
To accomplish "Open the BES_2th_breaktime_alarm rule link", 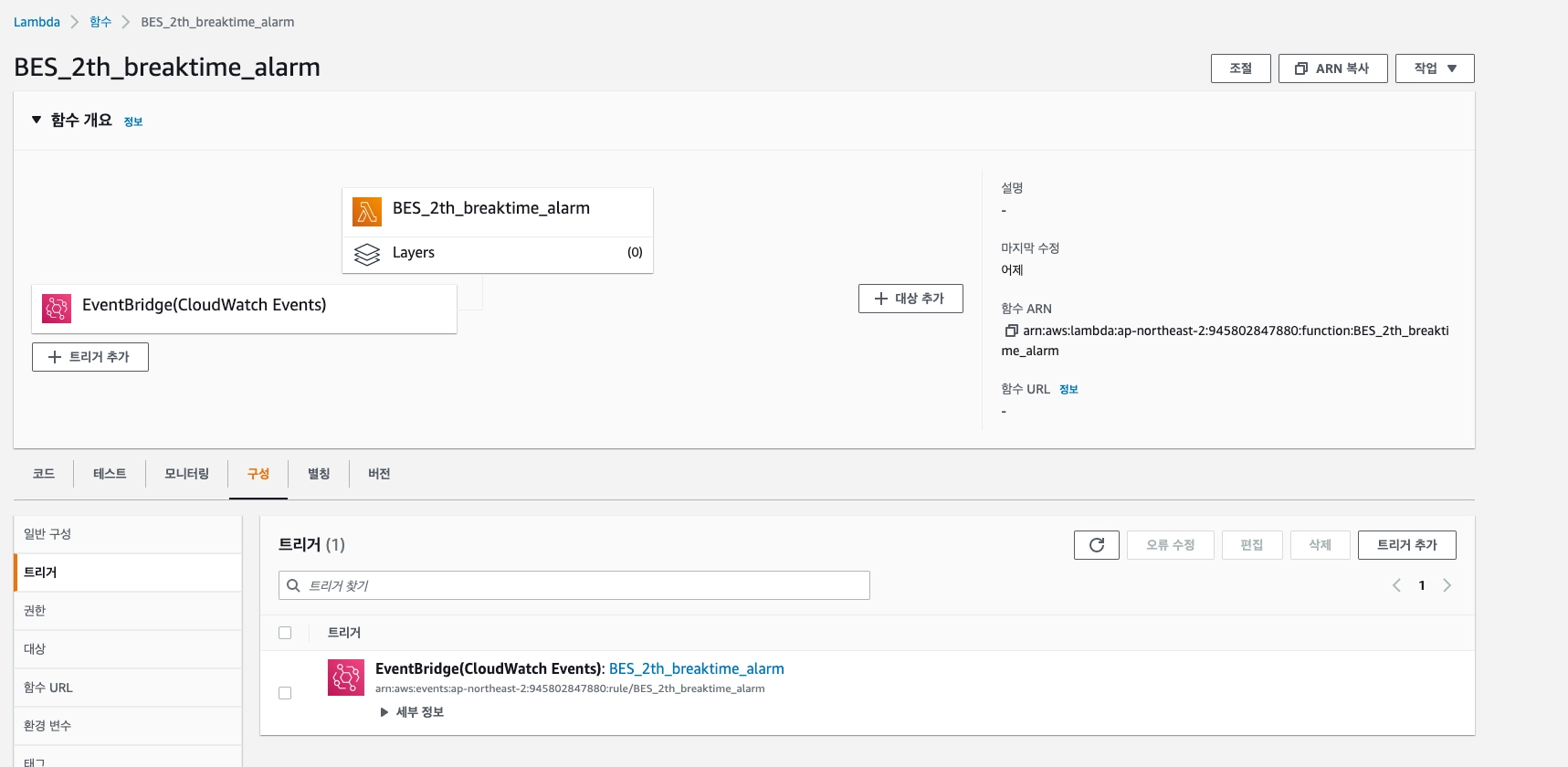I will click(x=696, y=668).
